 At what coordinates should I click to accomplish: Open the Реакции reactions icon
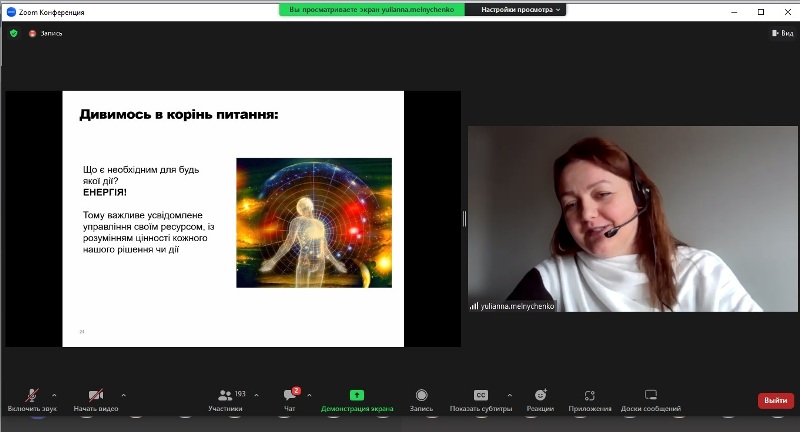540,395
